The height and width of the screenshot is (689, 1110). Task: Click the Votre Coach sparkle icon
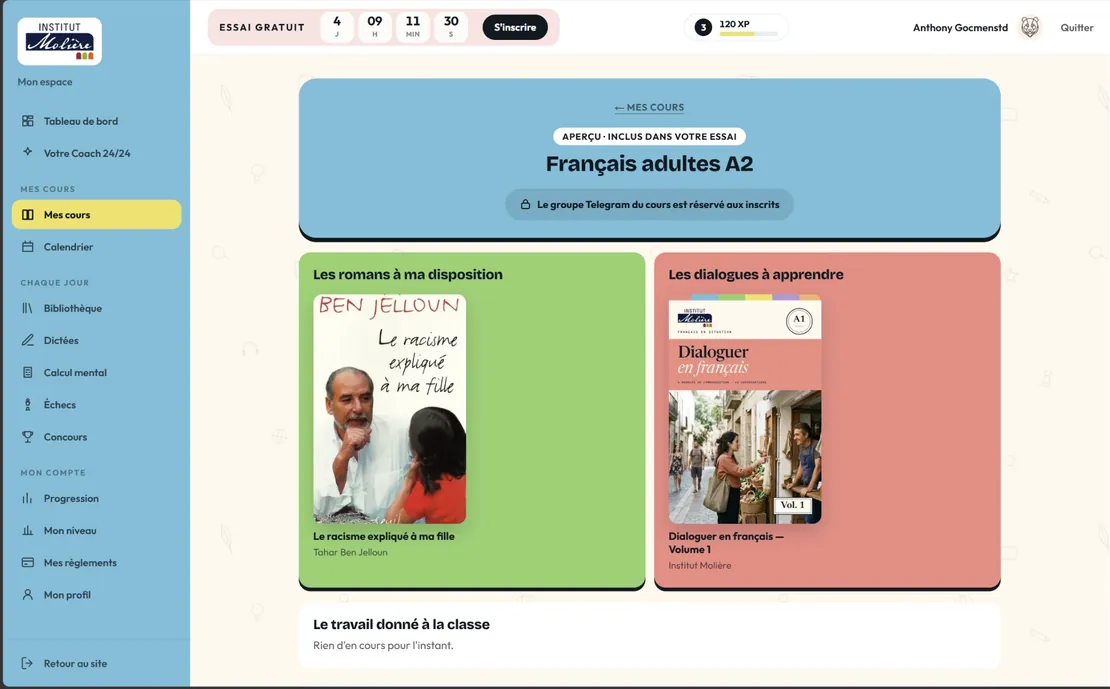pyautogui.click(x=28, y=152)
